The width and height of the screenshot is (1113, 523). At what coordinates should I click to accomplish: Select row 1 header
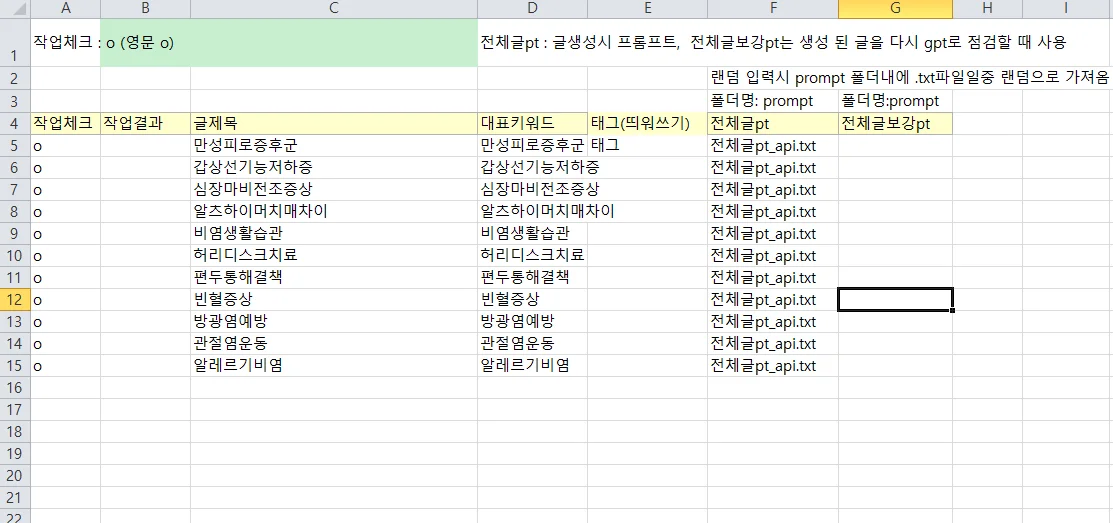(15, 42)
